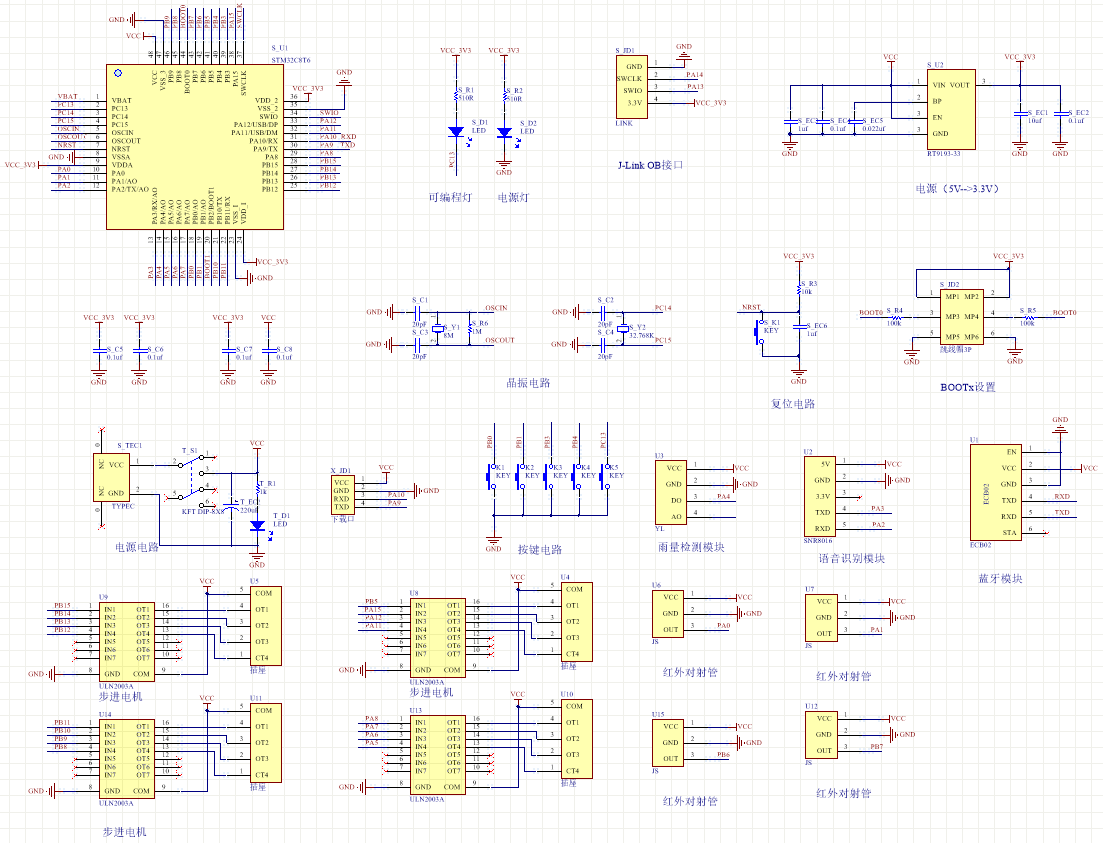The width and height of the screenshot is (1103, 843).
Task: Click the BOOTx设置 section label
Action: pos(968,387)
